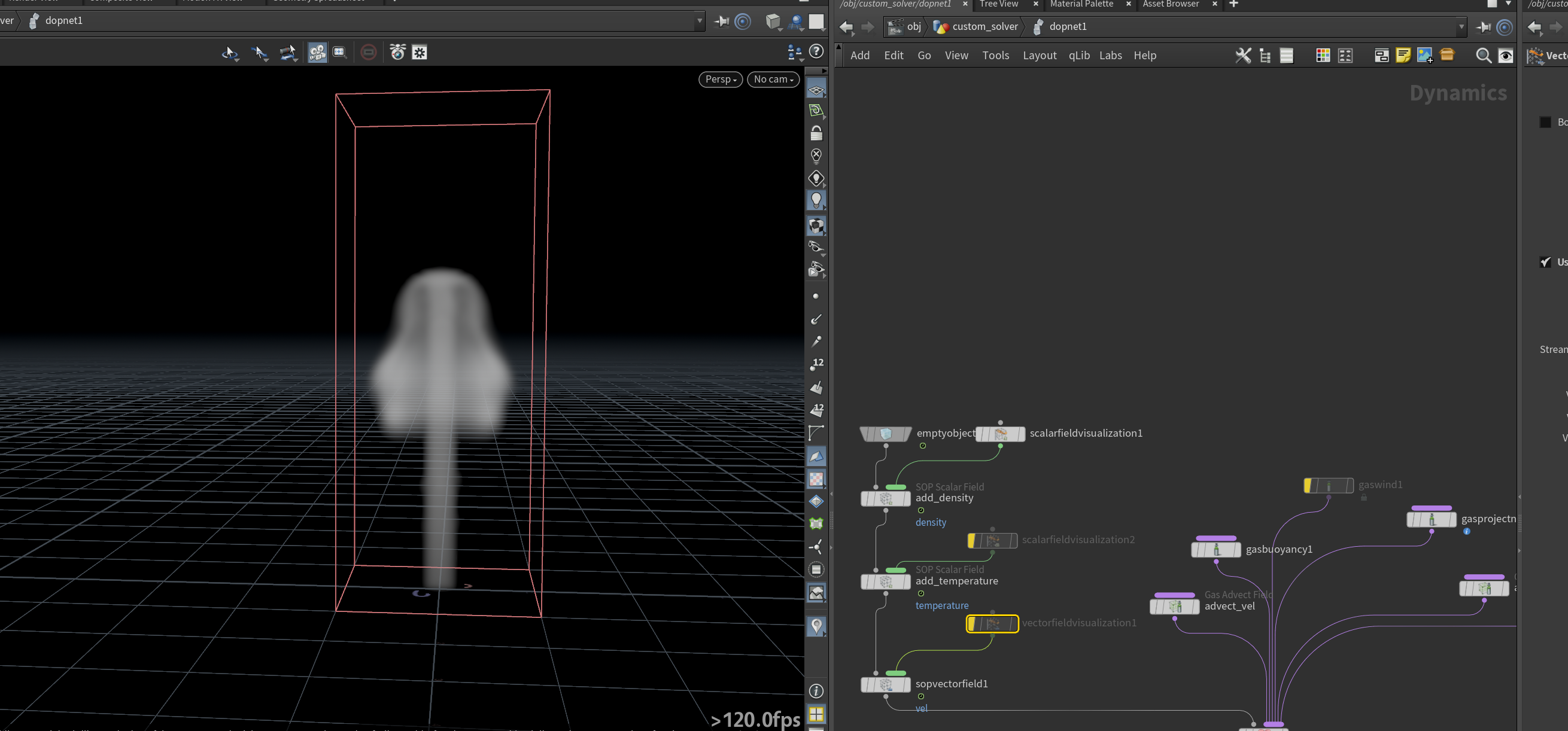
Task: Click the lightbulb lighting icon in viewport sidebar
Action: (816, 200)
